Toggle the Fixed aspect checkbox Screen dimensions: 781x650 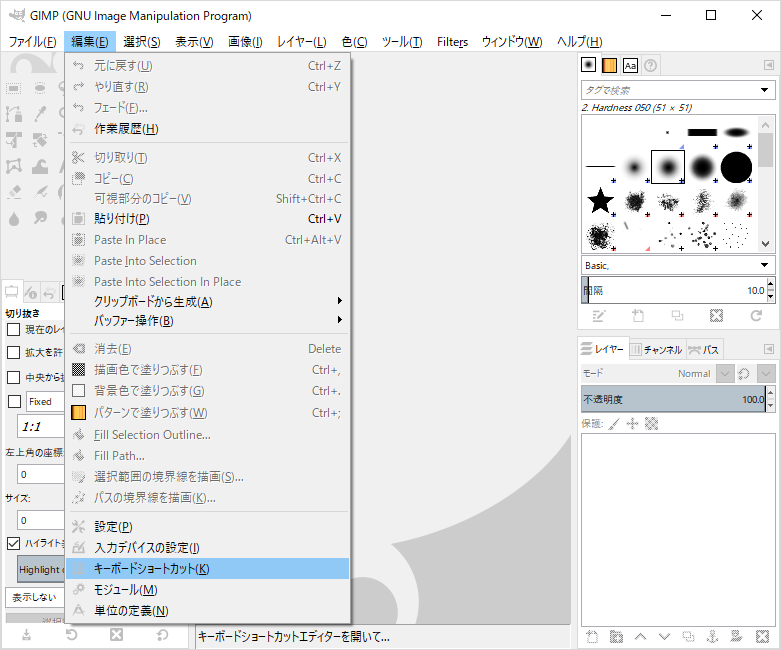[x=14, y=401]
